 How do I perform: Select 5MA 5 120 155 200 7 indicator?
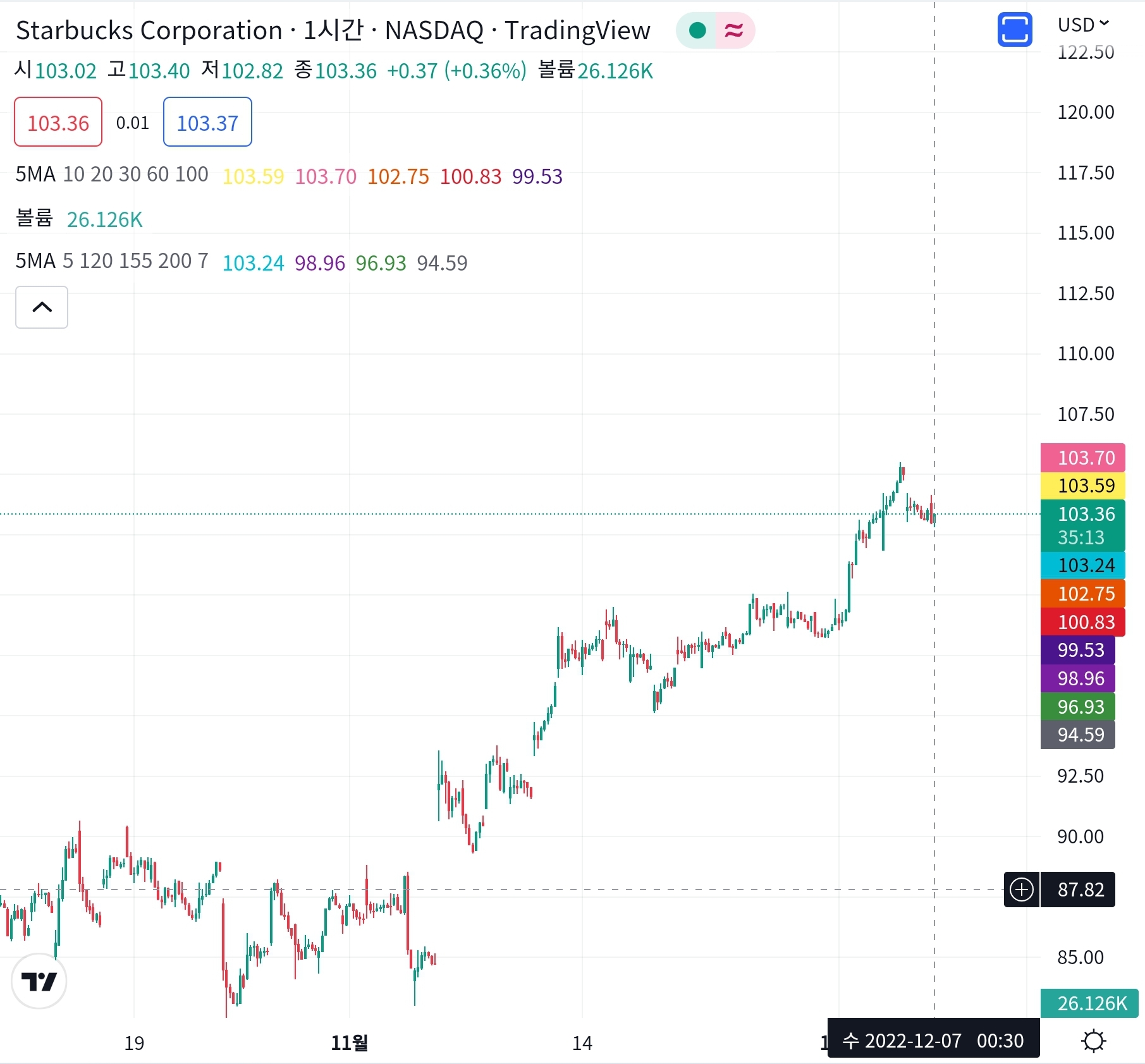(x=112, y=261)
